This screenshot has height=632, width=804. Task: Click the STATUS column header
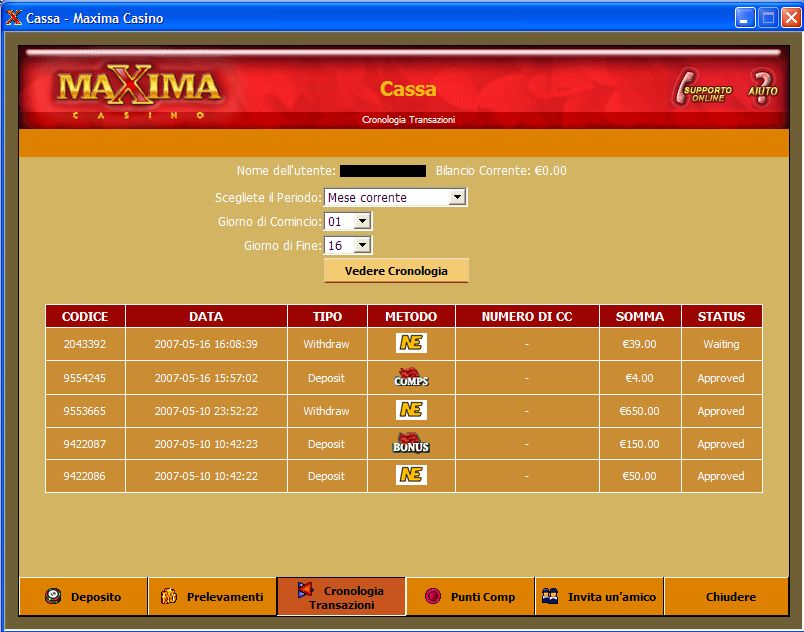pos(721,316)
